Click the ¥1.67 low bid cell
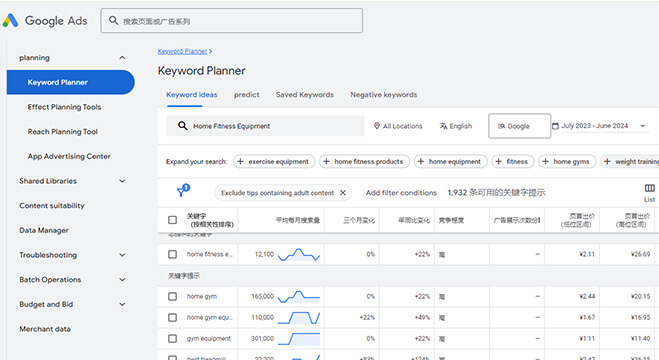 pyautogui.click(x=587, y=318)
